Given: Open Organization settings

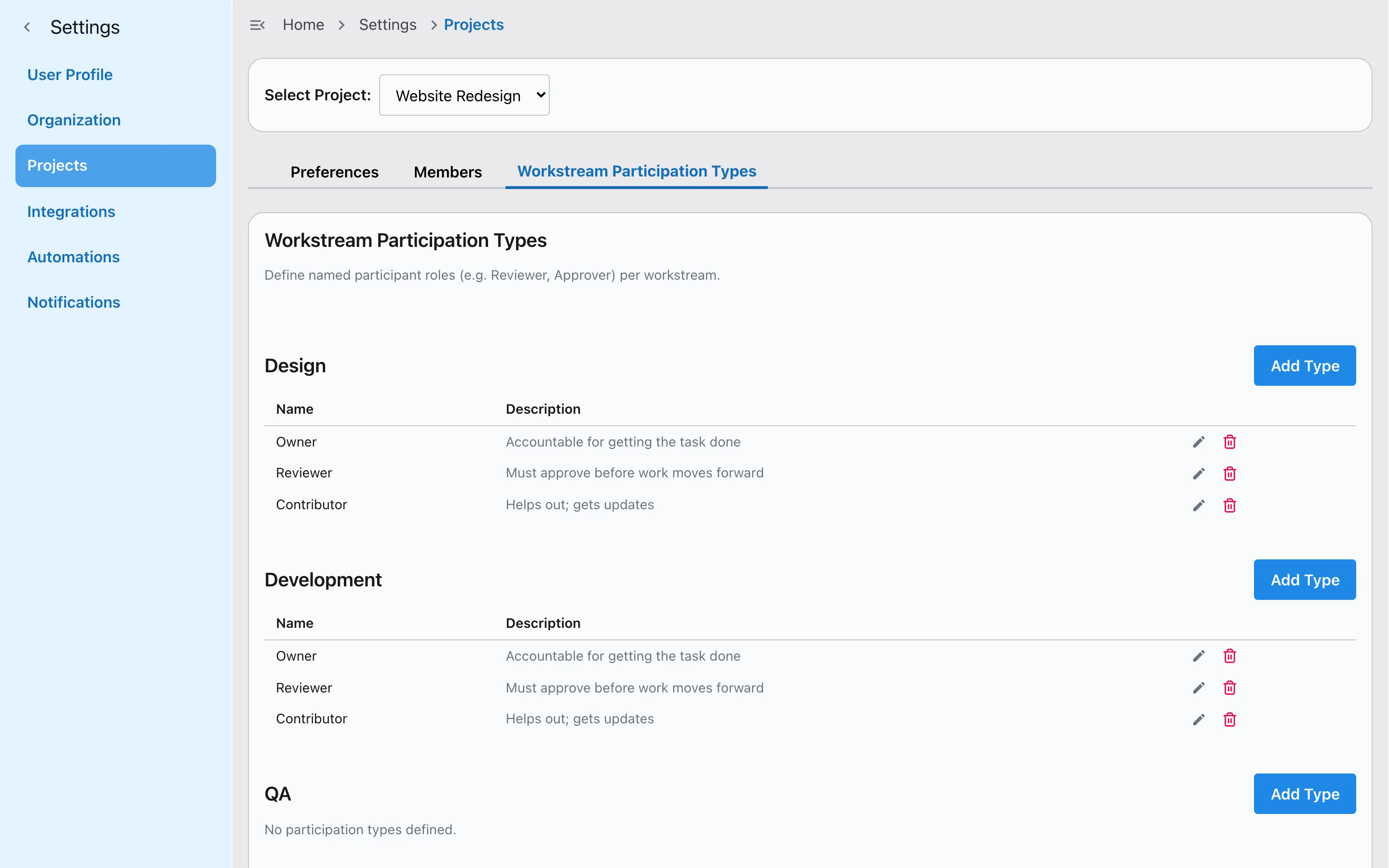Looking at the screenshot, I should coord(74,120).
